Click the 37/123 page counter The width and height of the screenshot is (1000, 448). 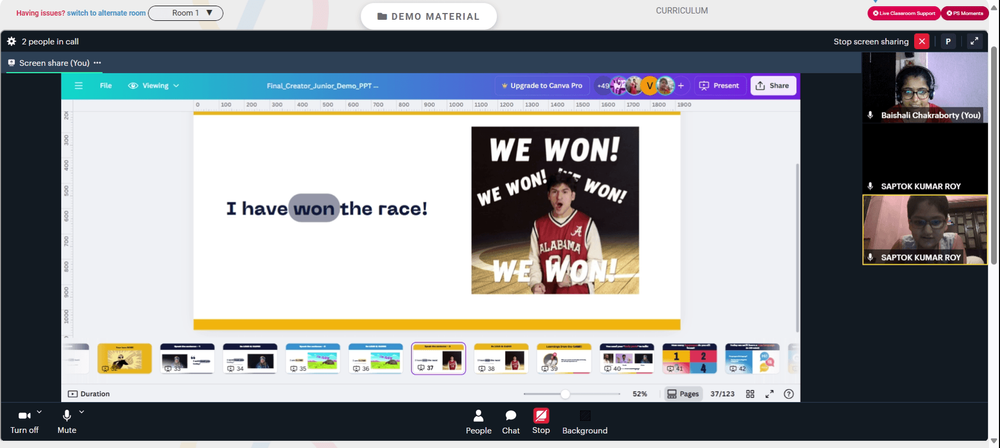(723, 394)
